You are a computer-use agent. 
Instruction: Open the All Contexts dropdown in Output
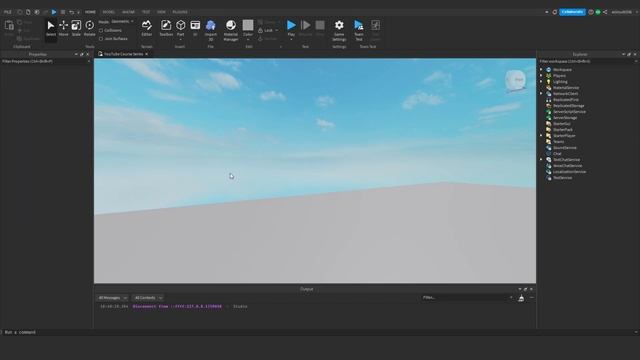coord(148,298)
